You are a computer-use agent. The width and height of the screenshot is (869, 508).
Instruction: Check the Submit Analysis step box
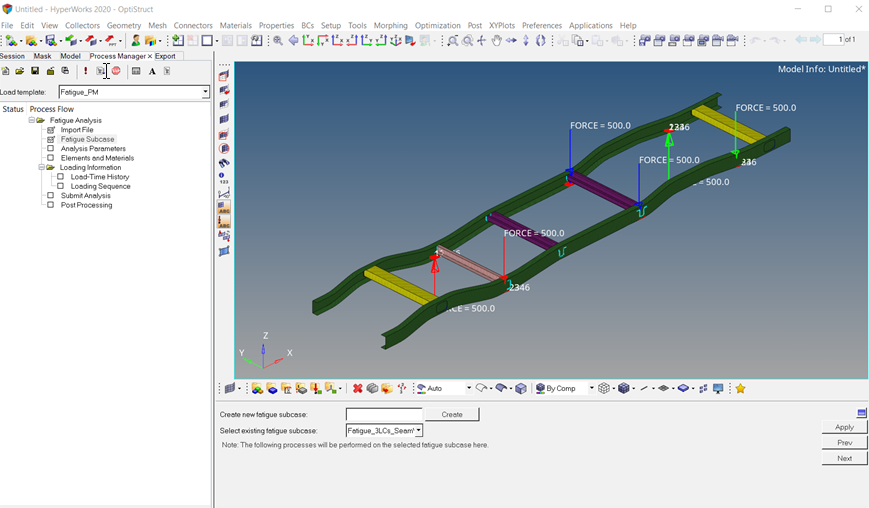pyautogui.click(x=51, y=196)
